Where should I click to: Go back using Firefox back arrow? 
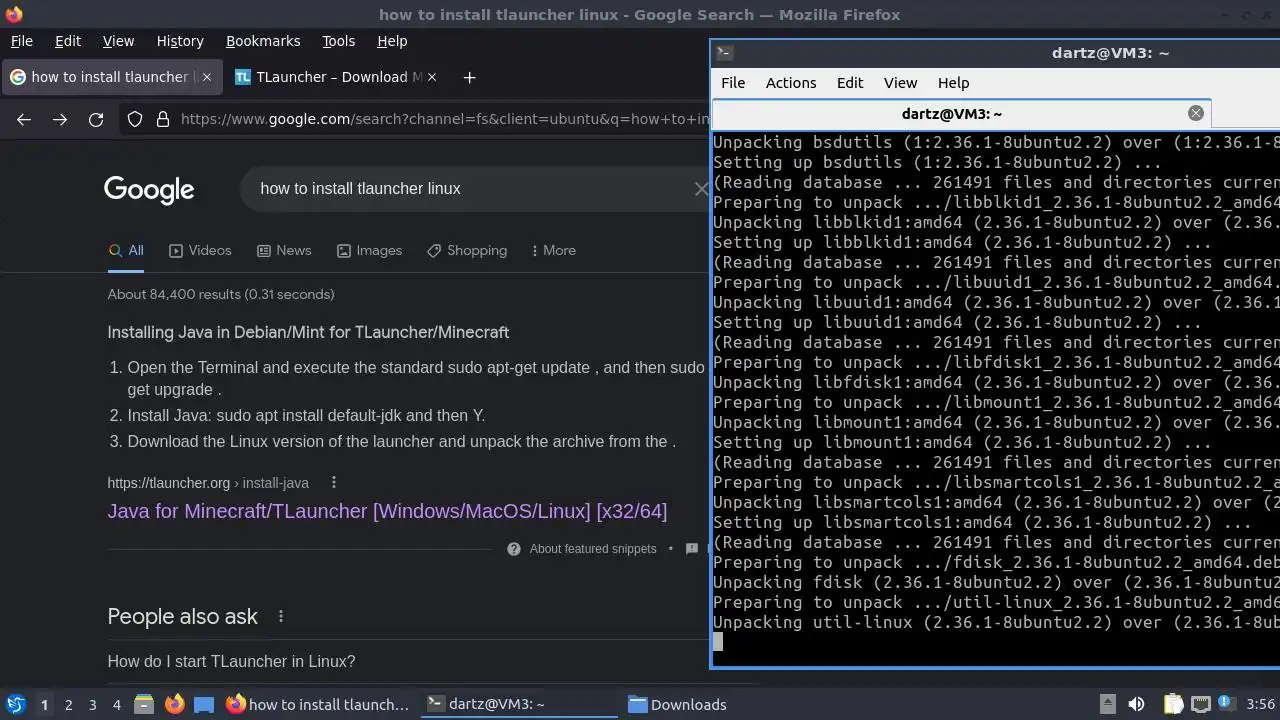[24, 120]
